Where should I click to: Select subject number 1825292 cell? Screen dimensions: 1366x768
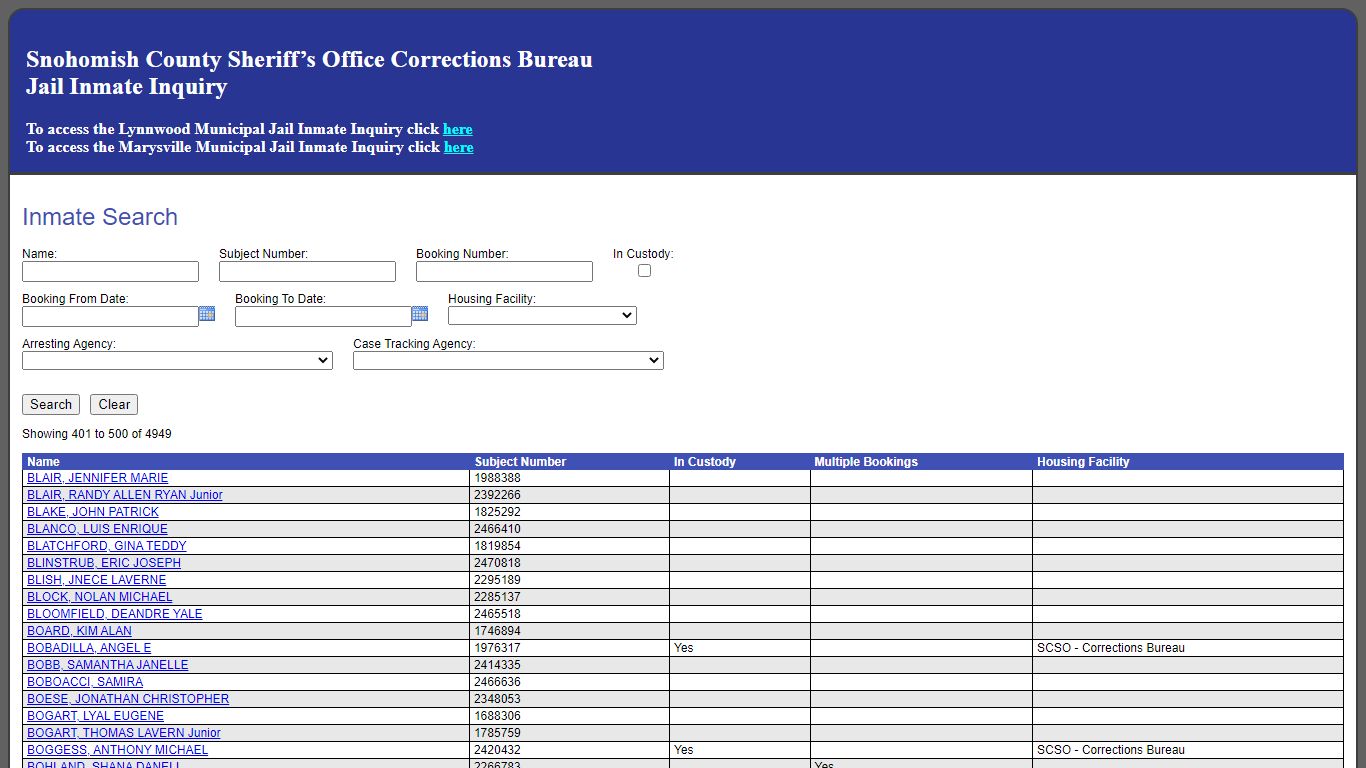pos(570,512)
